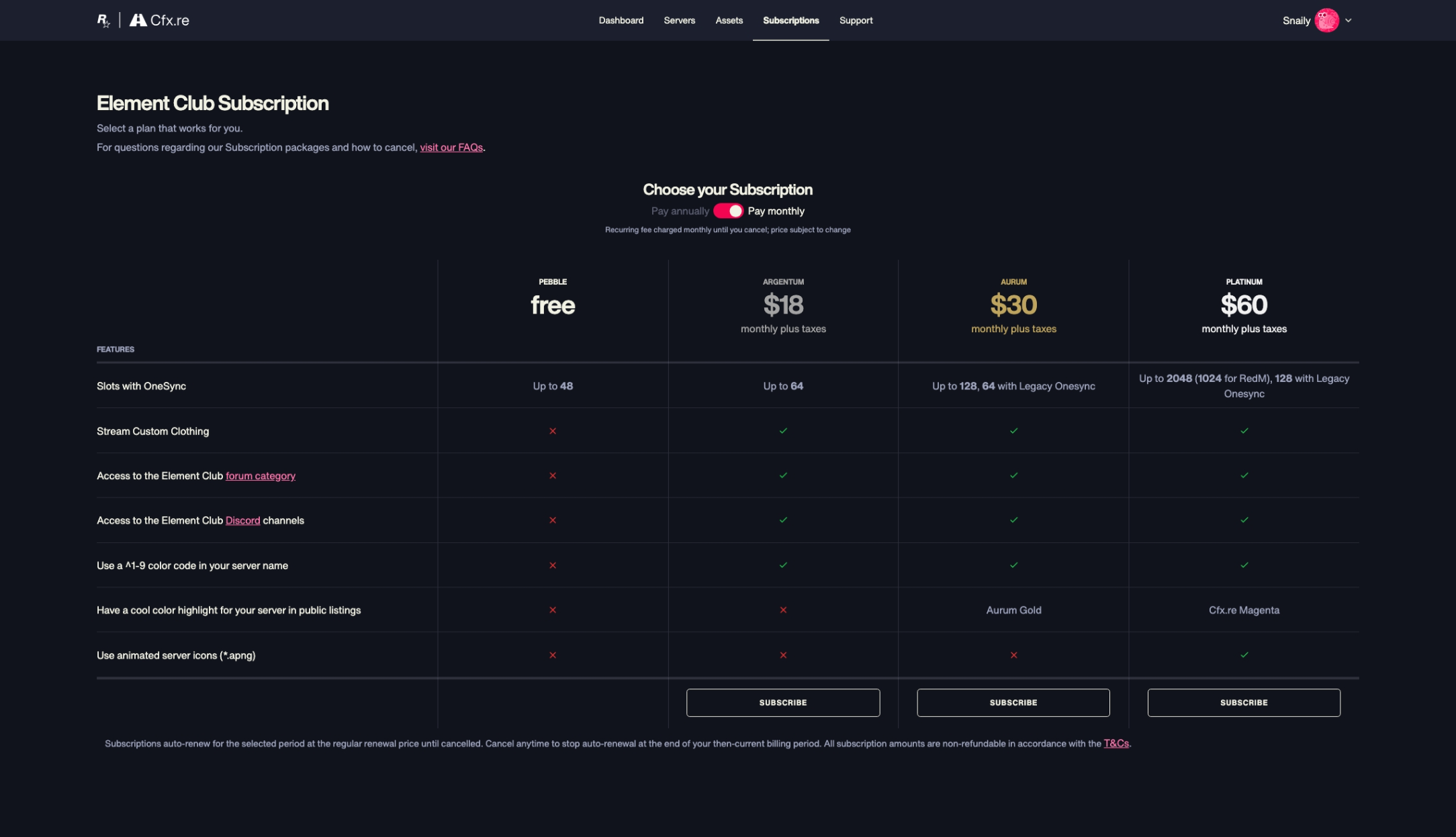Click the Pebble free price heading
The width and height of the screenshot is (1456, 837).
(x=553, y=305)
